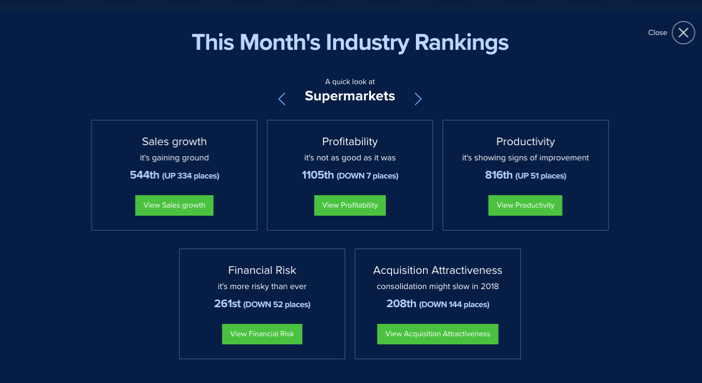Click the right chevron arrow beside Supermarkets

point(418,99)
